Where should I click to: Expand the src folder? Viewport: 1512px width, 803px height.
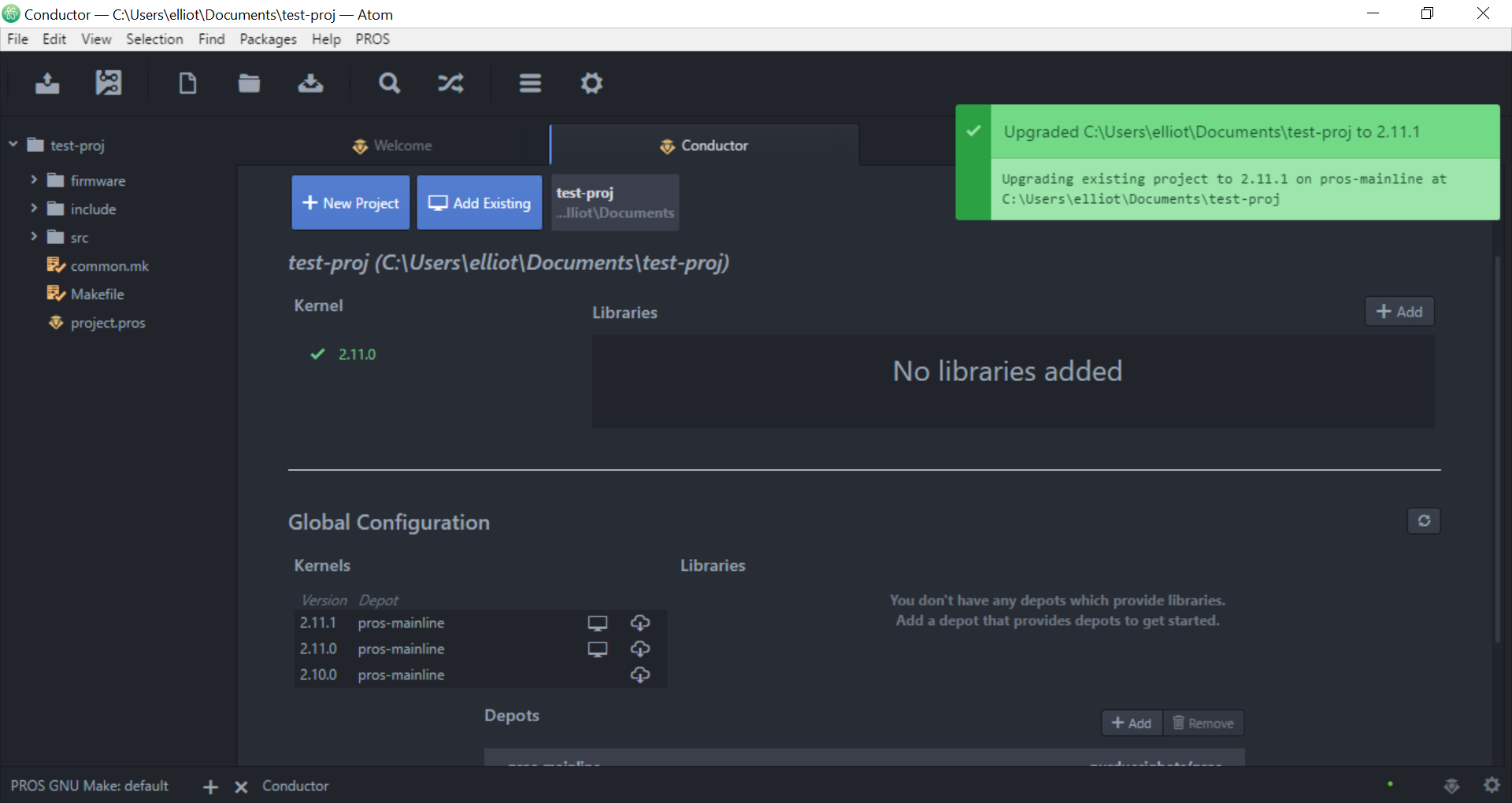click(x=34, y=236)
